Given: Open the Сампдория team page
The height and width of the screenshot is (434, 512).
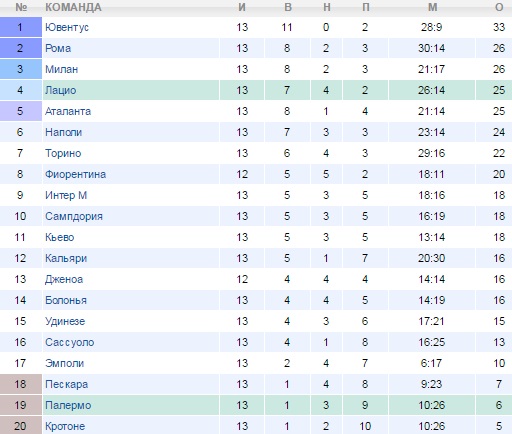Looking at the screenshot, I should point(74,216).
